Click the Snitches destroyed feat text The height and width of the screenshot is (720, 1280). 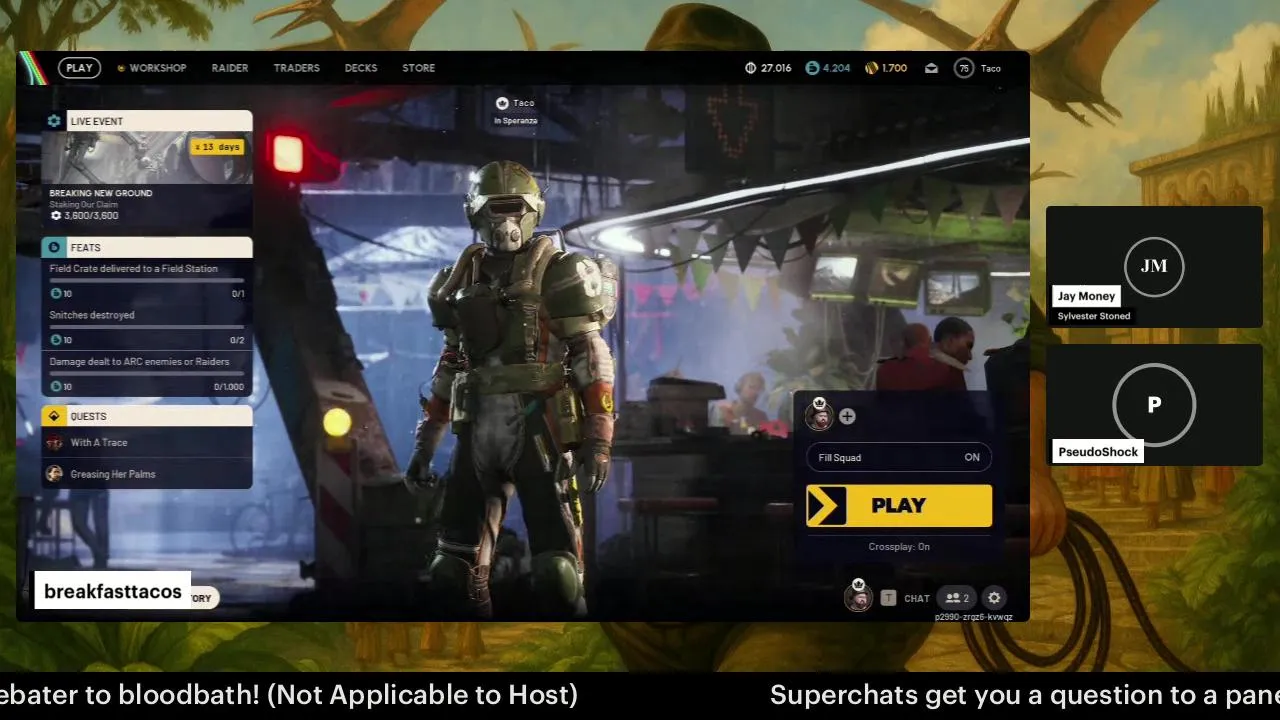92,315
